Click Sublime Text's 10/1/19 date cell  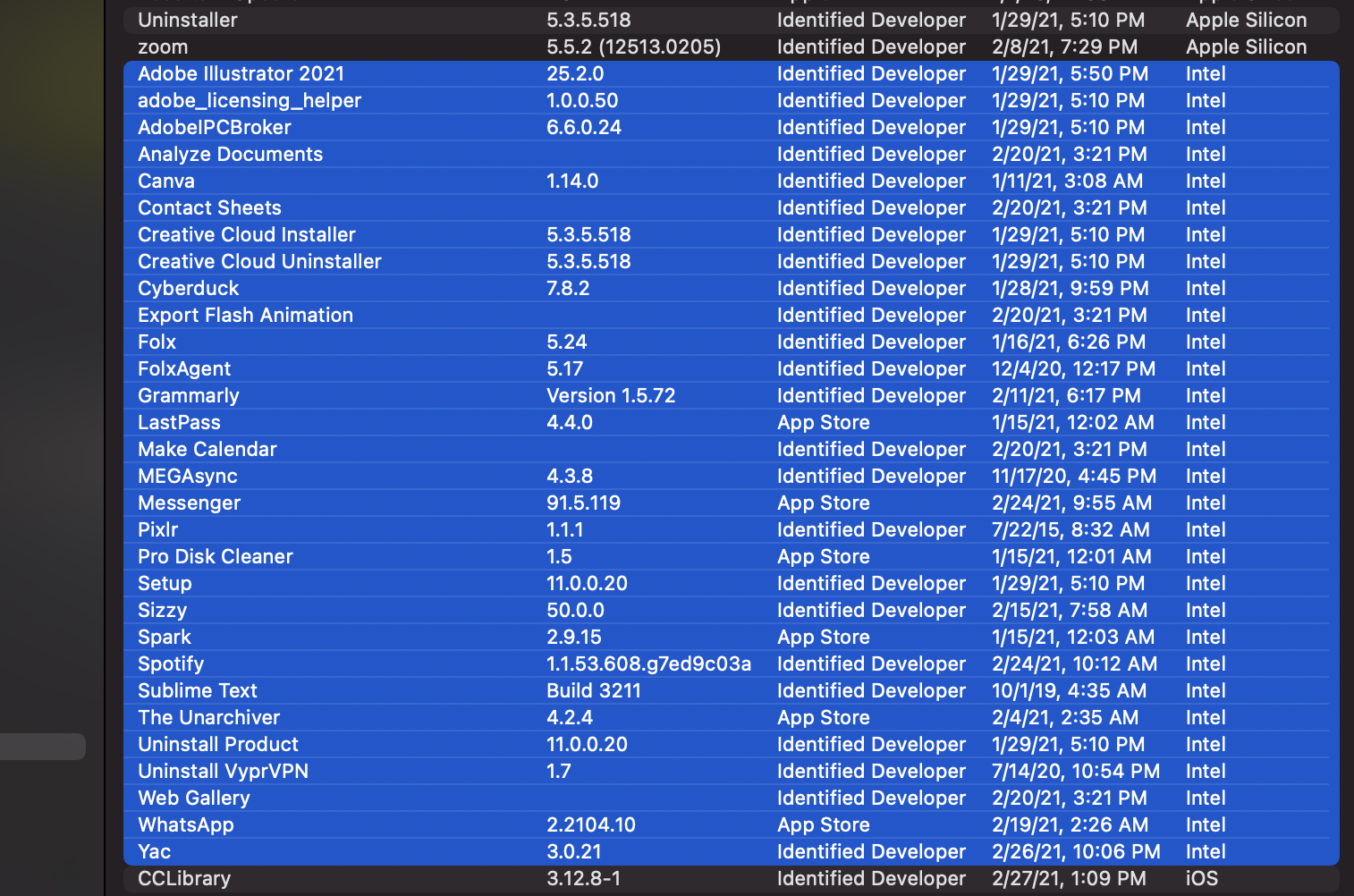point(1069,690)
